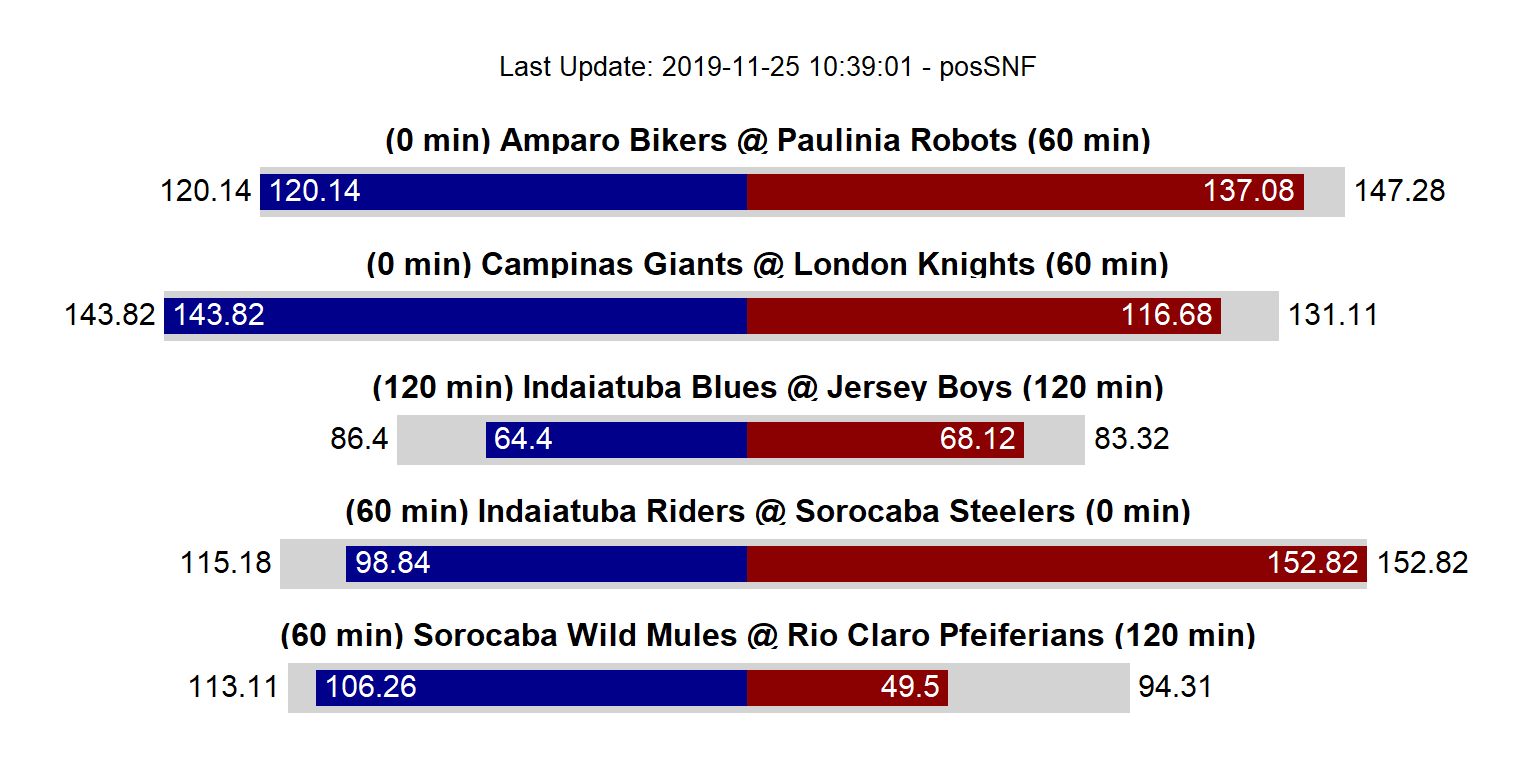Screen dimensions: 1536x768
Task: Click the red Jersey Boys 68.12 bar
Action: (885, 439)
